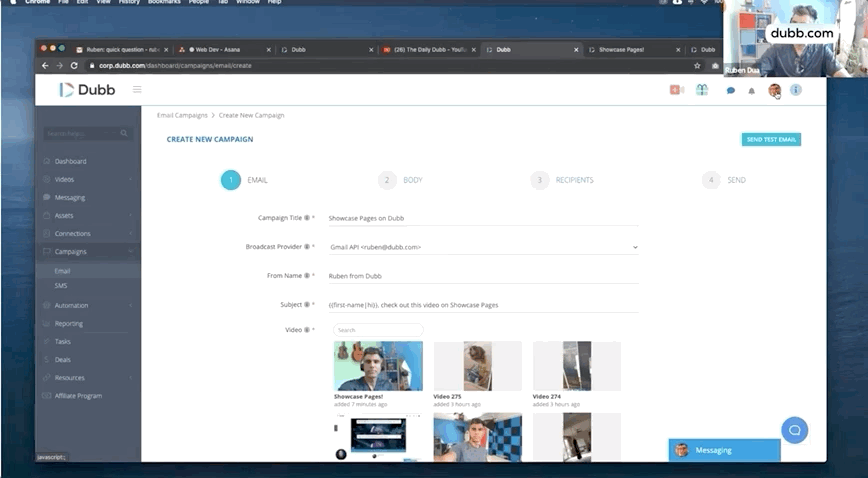Click the Email Campaigns breadcrumb link
Image resolution: width=868 pixels, height=478 pixels.
(182, 115)
